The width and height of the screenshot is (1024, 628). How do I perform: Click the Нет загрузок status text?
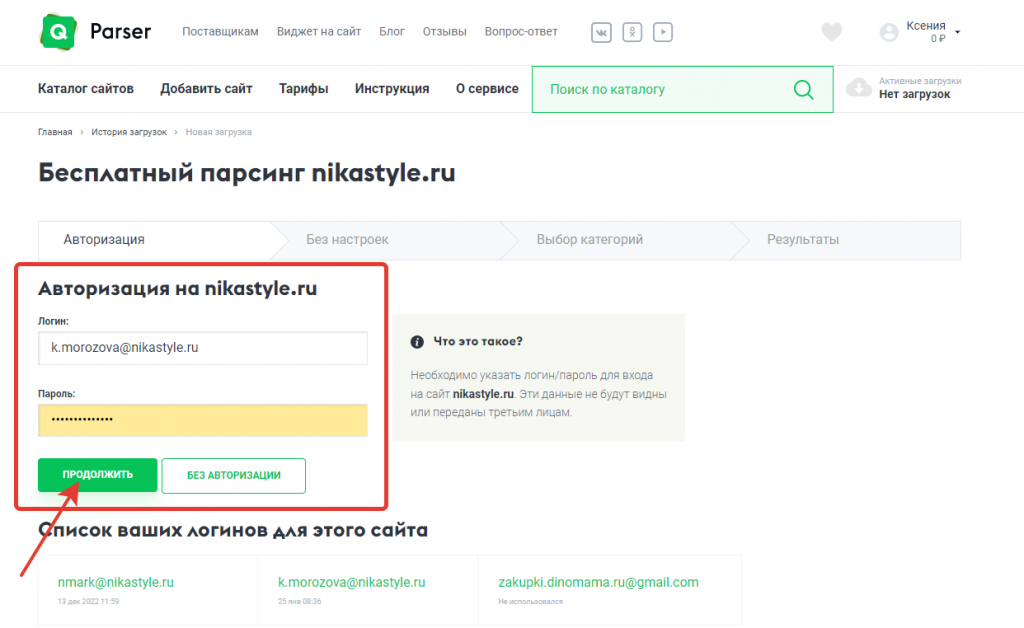[914, 94]
